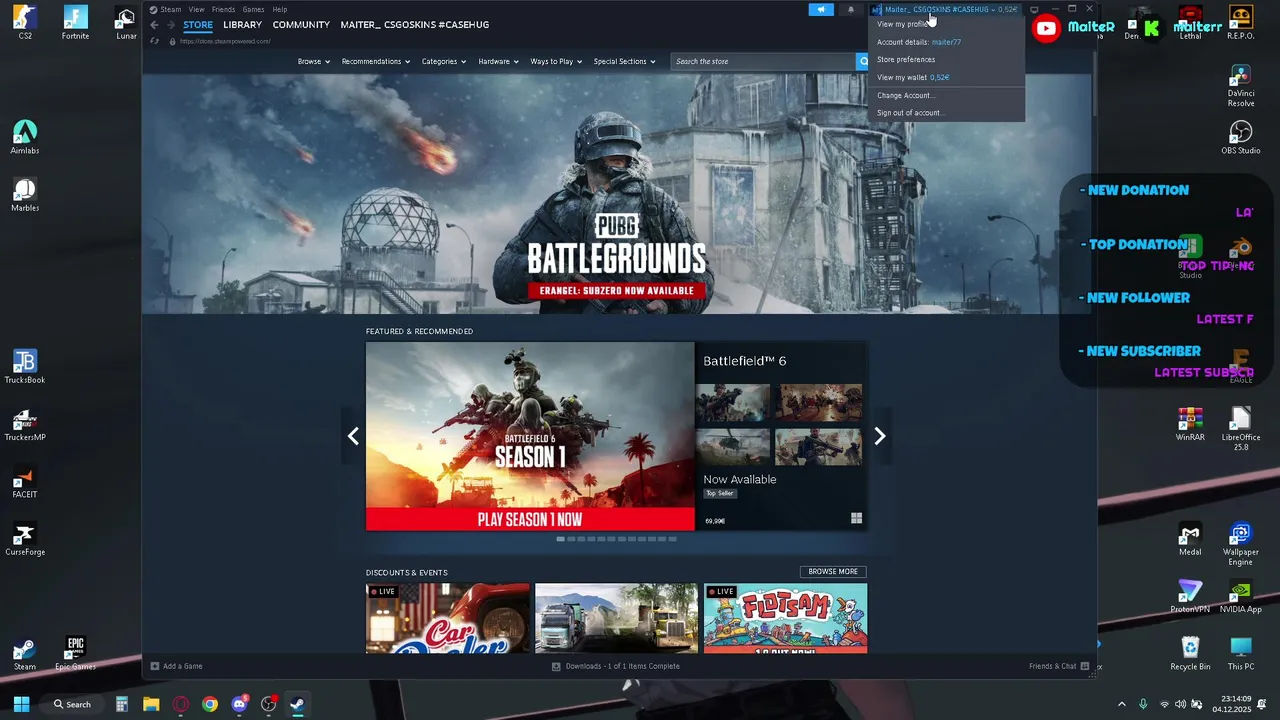Open the R.E.P.O. desktop shortcut
The image size is (1280, 720).
(x=1241, y=23)
